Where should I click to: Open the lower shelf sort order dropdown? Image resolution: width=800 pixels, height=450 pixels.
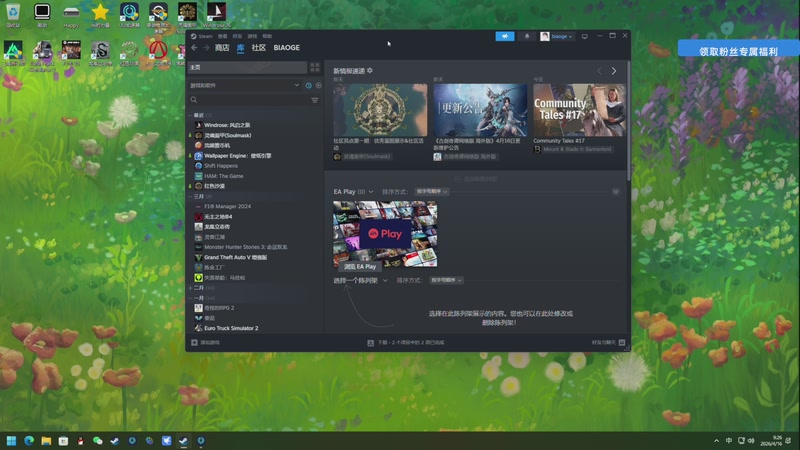point(446,280)
